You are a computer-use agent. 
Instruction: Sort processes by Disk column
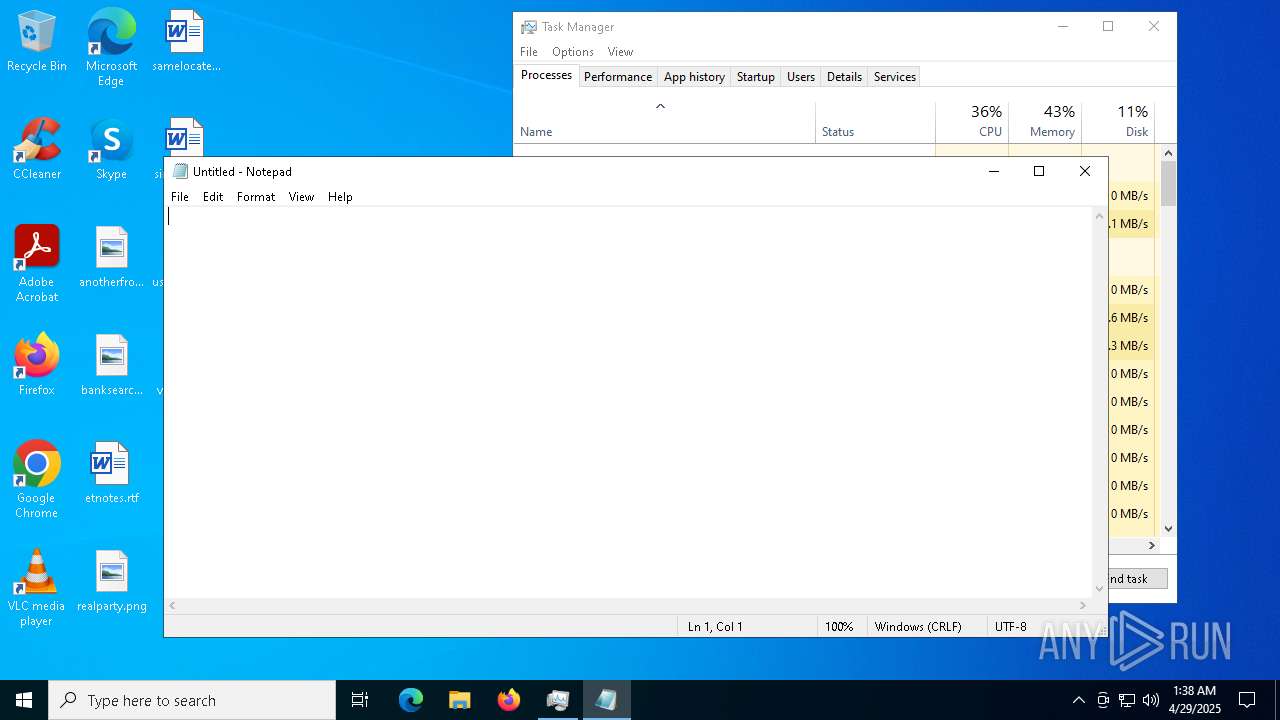[x=1118, y=122]
